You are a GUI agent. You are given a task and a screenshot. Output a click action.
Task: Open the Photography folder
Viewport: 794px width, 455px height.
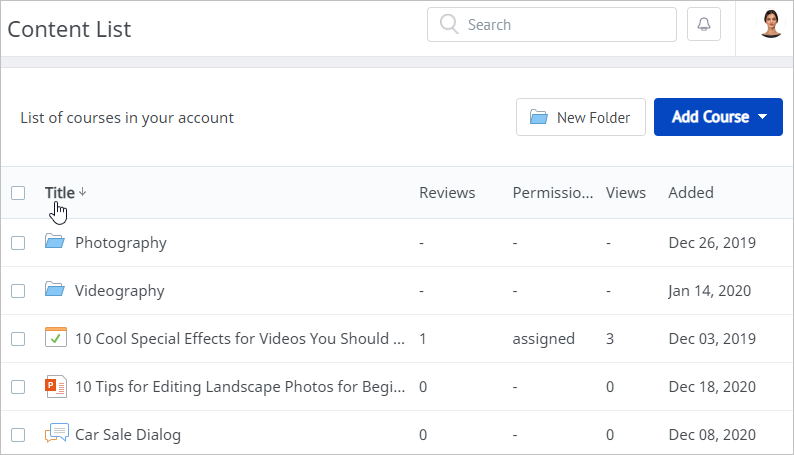(x=121, y=243)
